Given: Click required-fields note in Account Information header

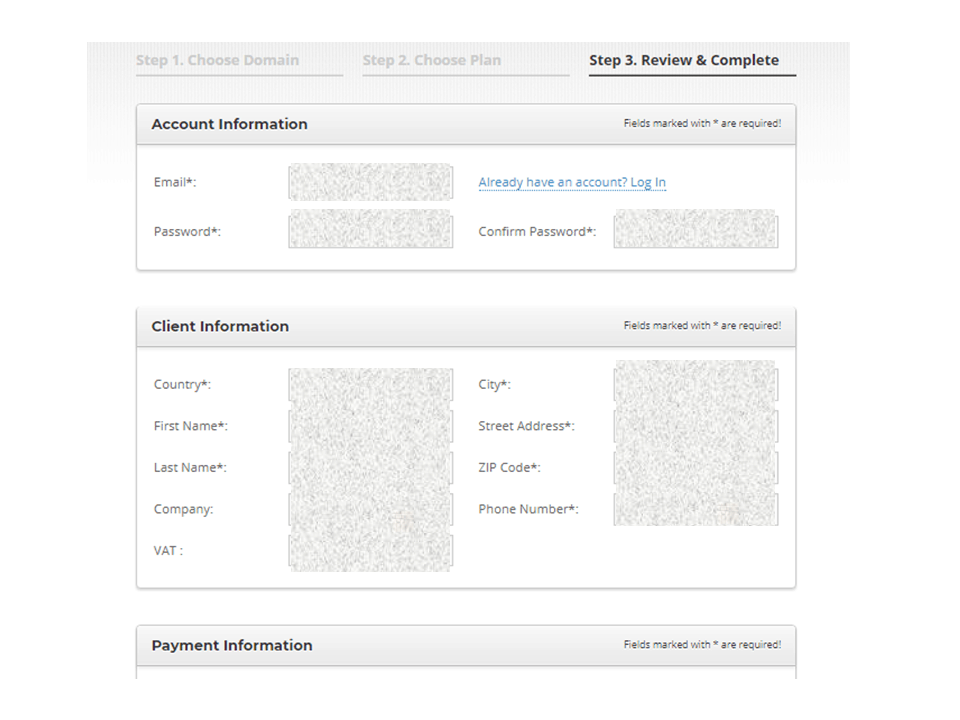Looking at the screenshot, I should click(x=702, y=124).
